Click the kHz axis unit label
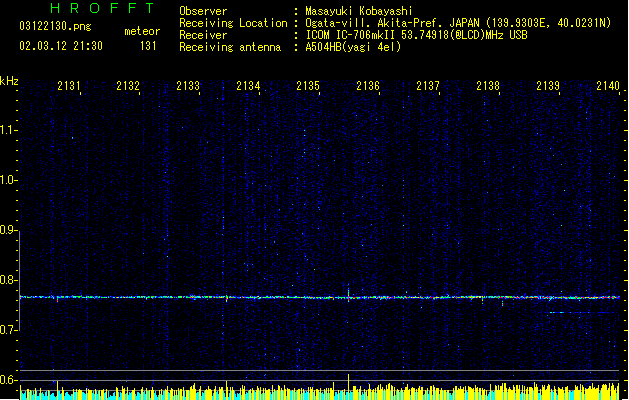The height and width of the screenshot is (400, 629). pos(9,81)
